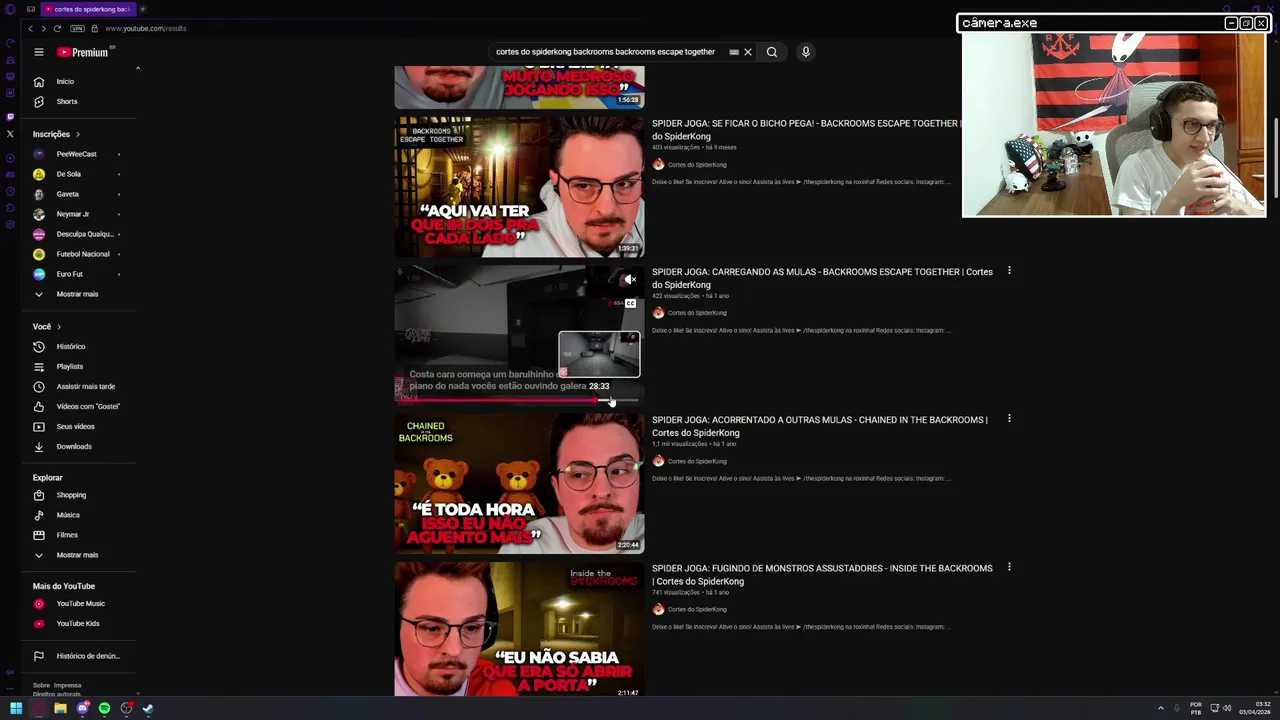The height and width of the screenshot is (720, 1280).
Task: Expand the Você section chevron
Action: pyautogui.click(x=59, y=327)
